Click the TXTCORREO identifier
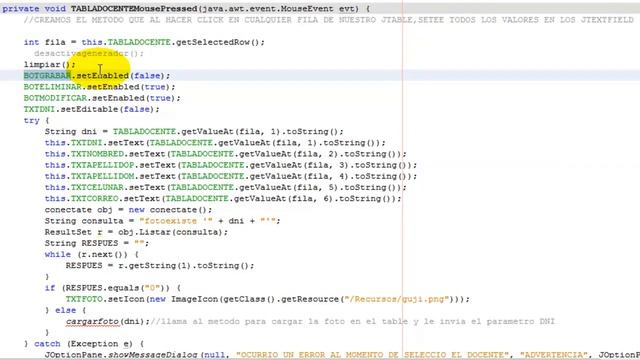640x360 pixels. (95, 198)
